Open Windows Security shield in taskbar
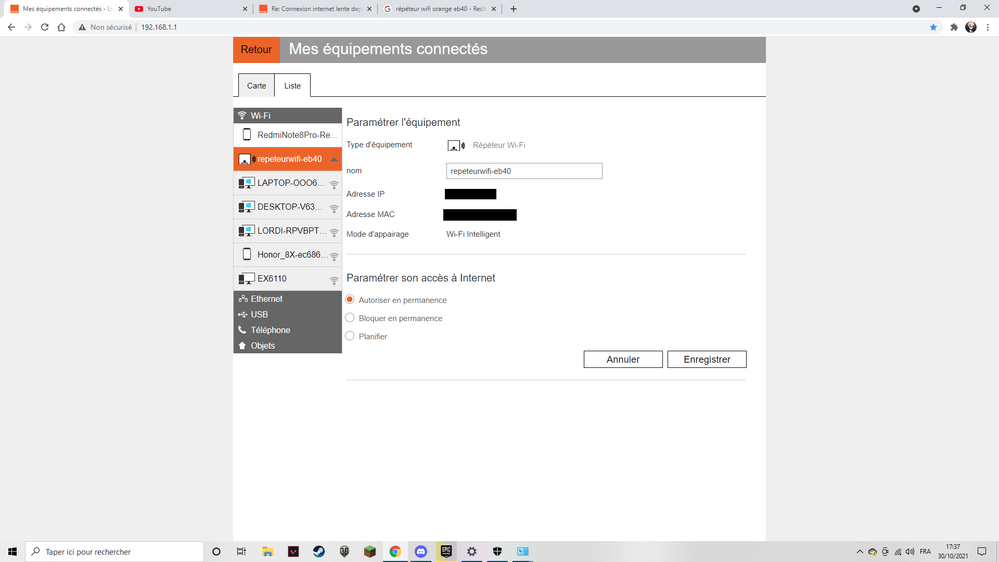 coord(497,552)
